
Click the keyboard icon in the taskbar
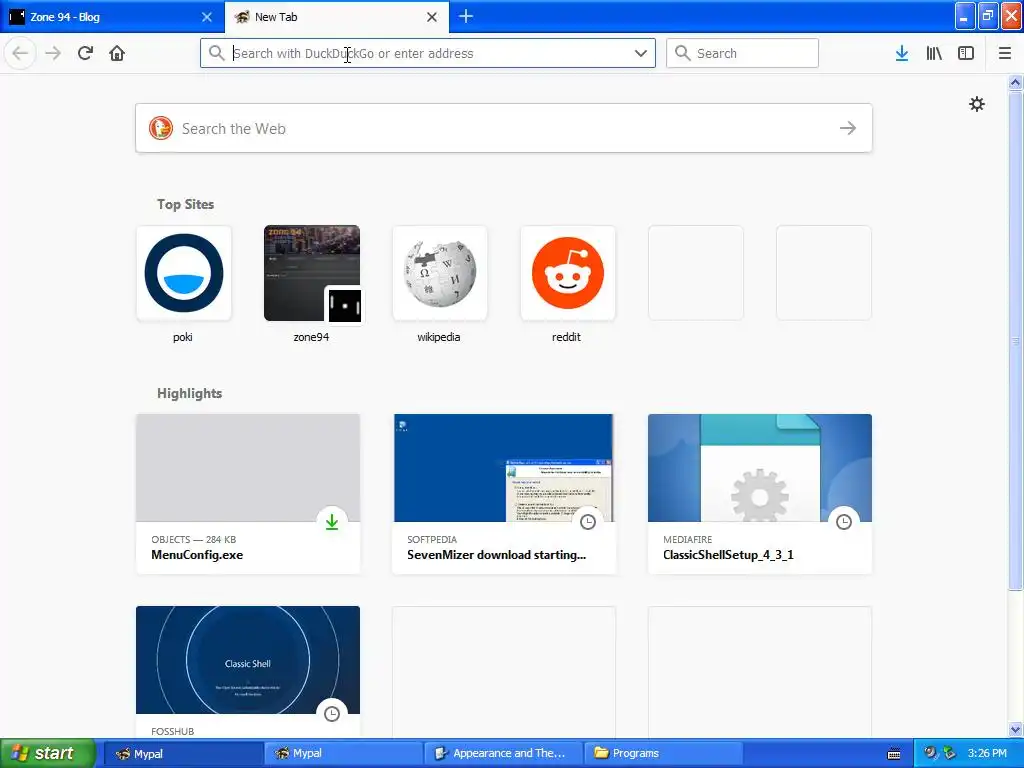[894, 754]
